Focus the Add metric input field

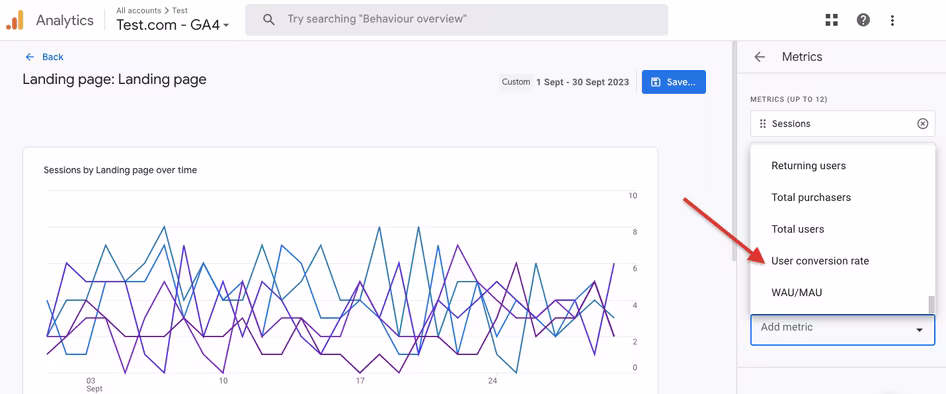click(x=842, y=329)
